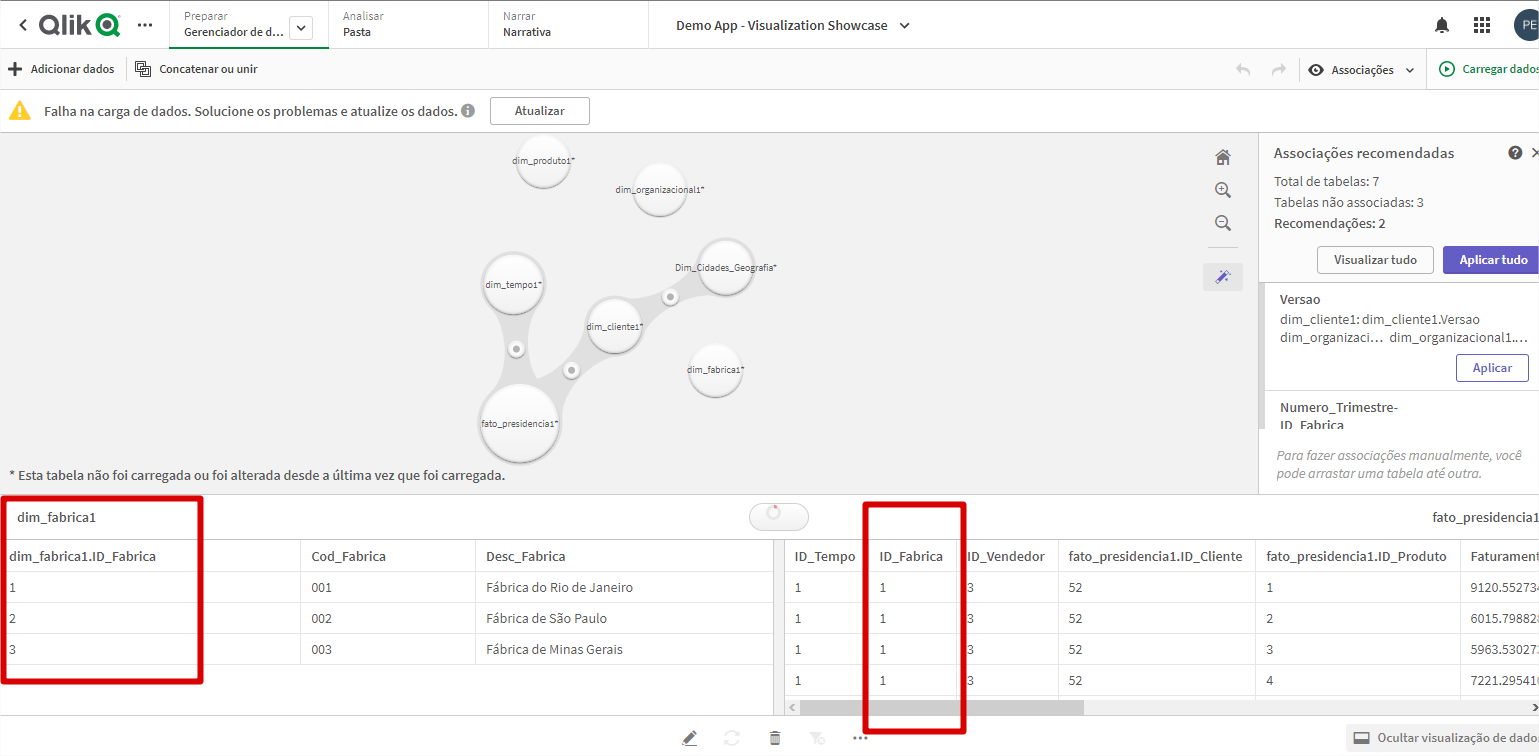
Task: Open Demo App - Visualization Showcase dropdown
Action: 793,25
